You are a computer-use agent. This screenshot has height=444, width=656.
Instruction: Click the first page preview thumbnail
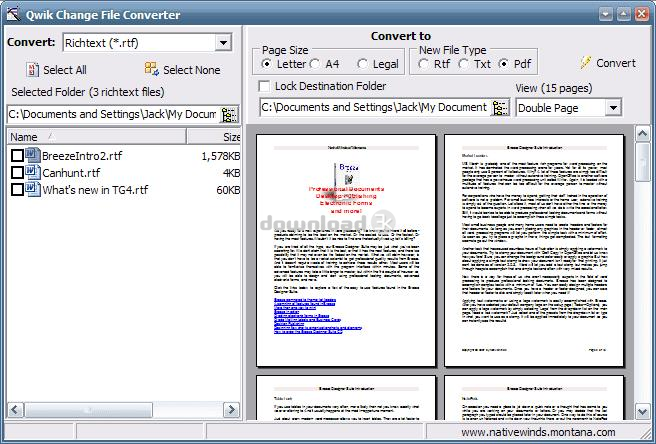click(344, 250)
